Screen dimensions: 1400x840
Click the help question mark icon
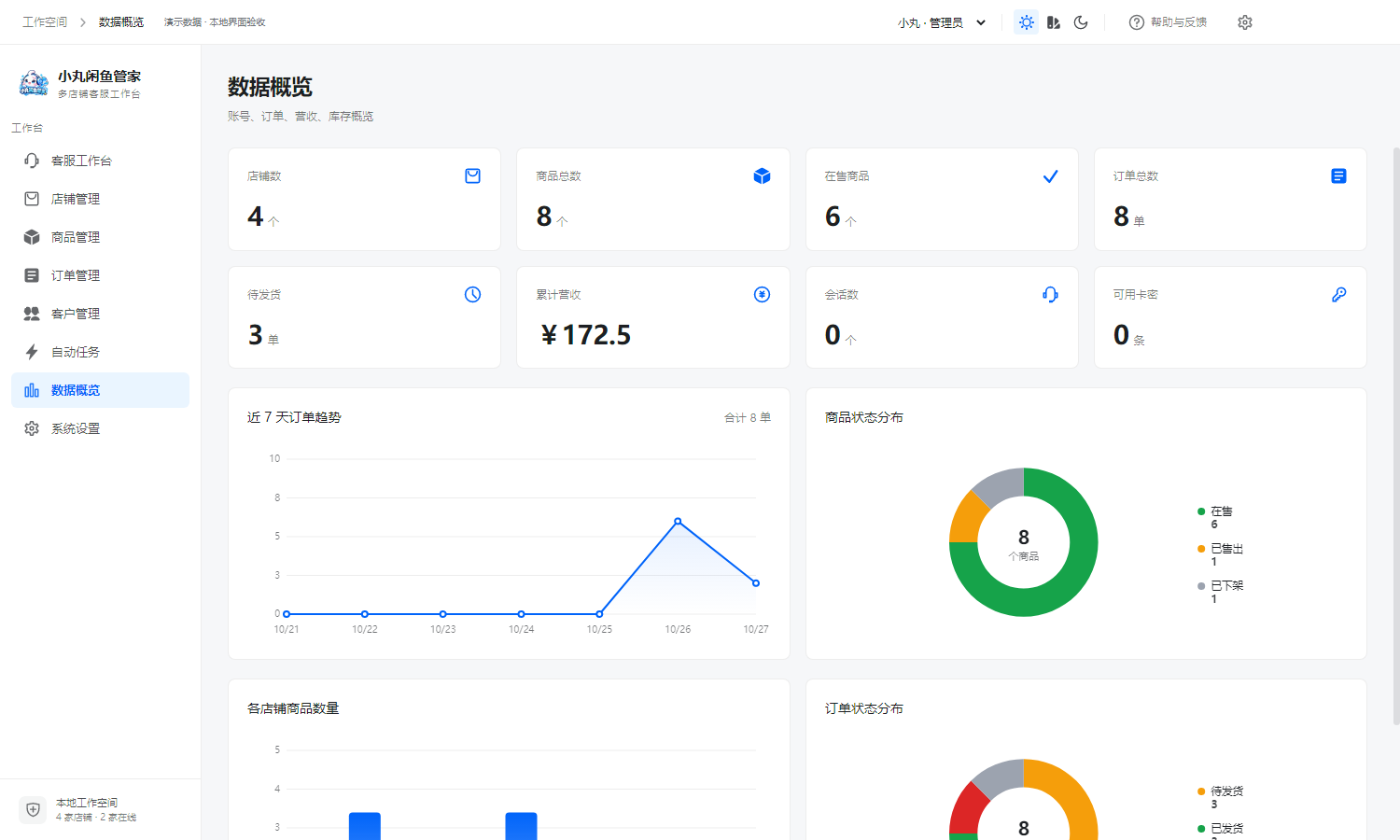(x=1137, y=22)
